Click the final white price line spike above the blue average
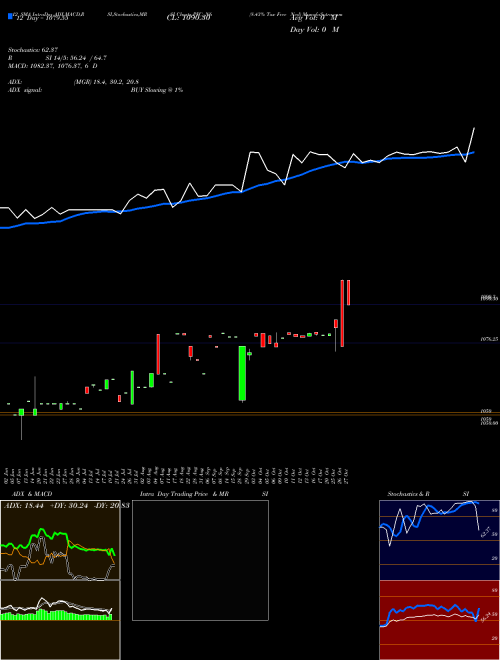This screenshot has width=500, height=660. 471,143
